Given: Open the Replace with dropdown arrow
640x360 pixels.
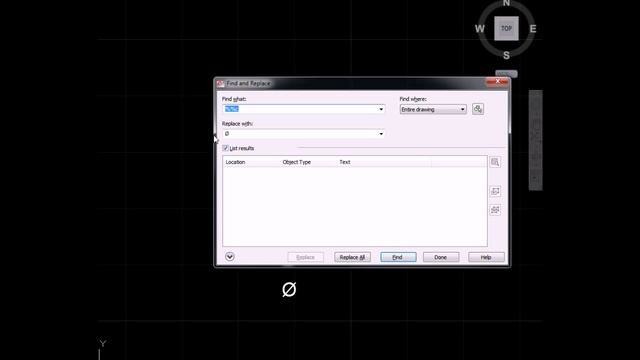Looking at the screenshot, I should pyautogui.click(x=381, y=134).
